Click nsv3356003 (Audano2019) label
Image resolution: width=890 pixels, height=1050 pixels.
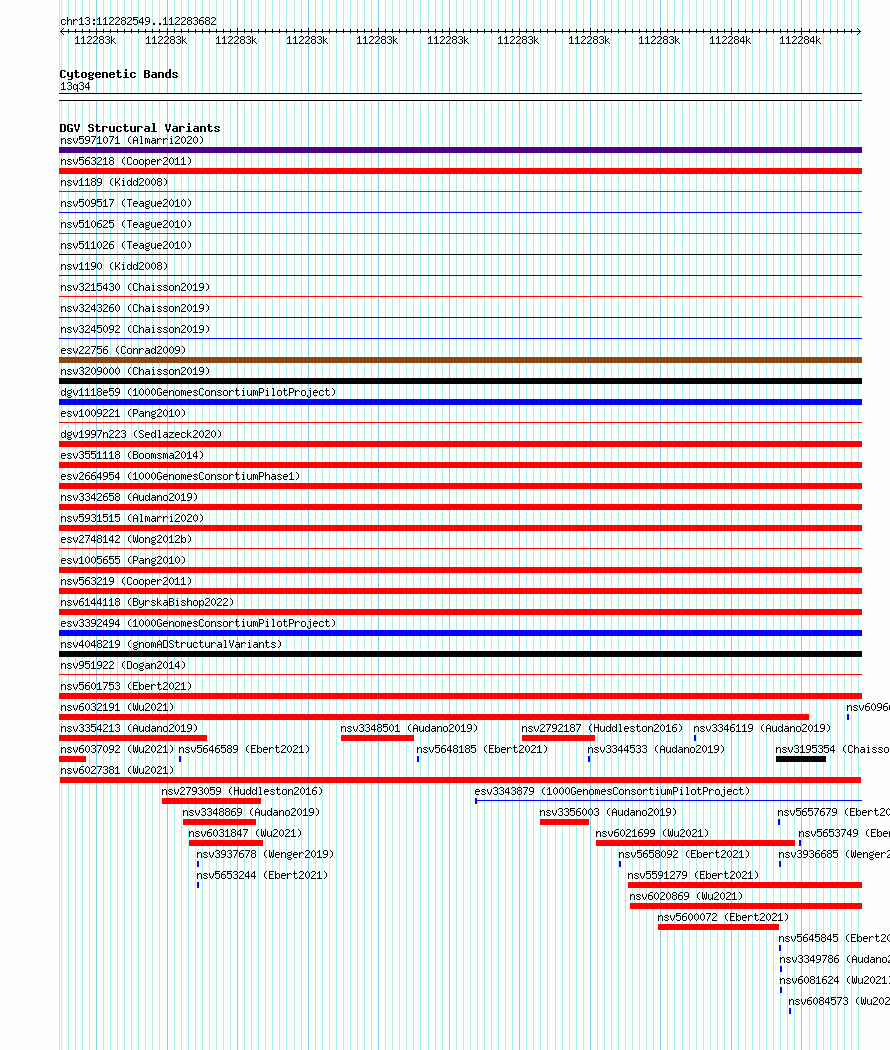(x=608, y=812)
